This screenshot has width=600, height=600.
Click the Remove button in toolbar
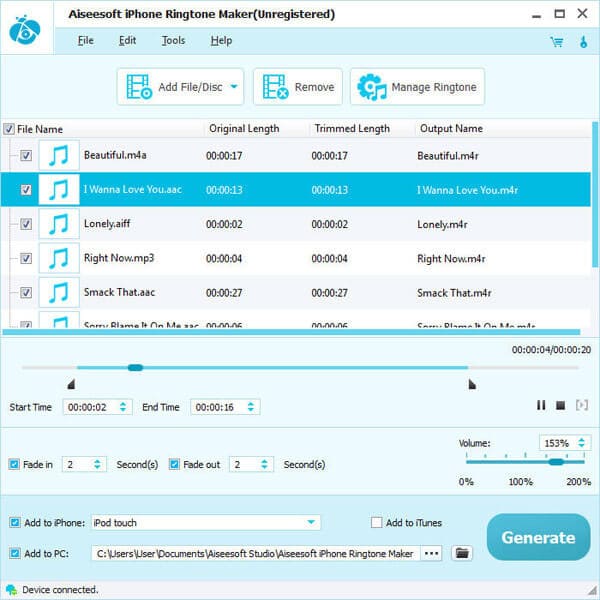[x=298, y=87]
